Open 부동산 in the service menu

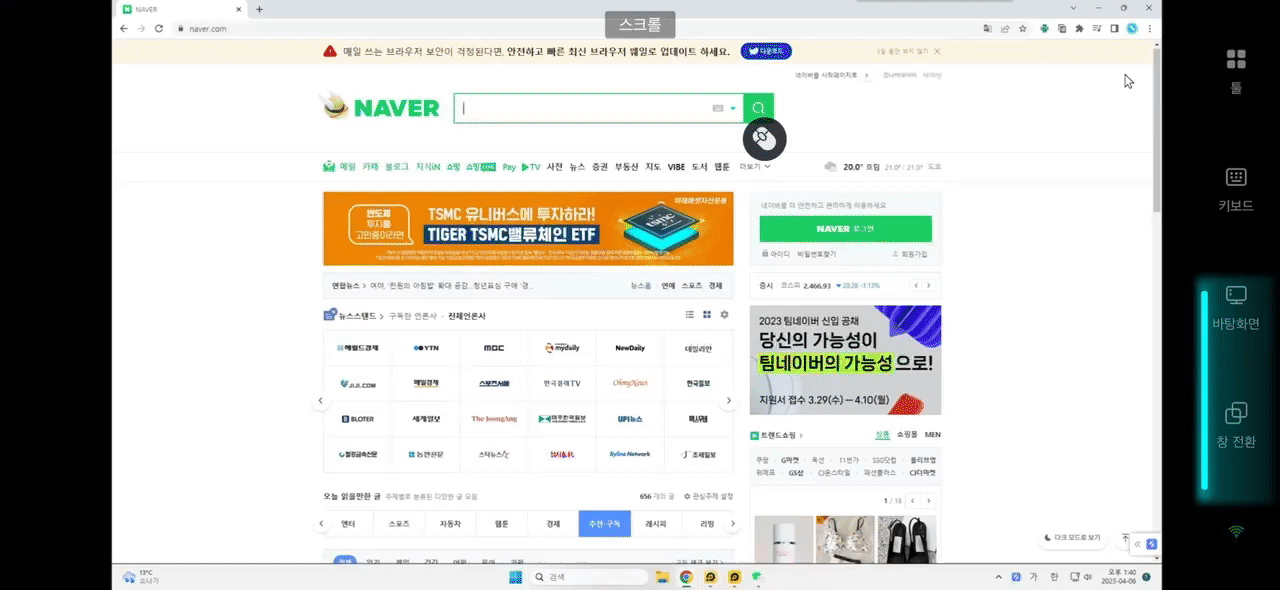[x=626, y=167]
